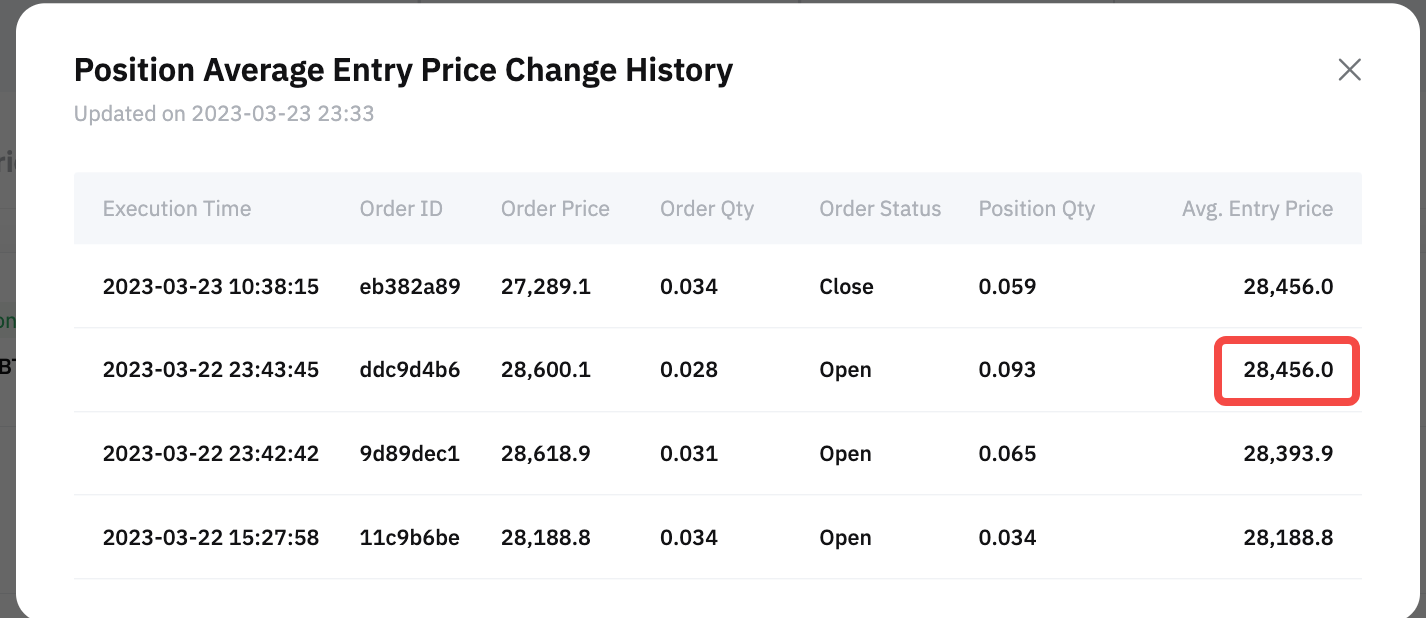Click the highlighted 28,456.0 average entry price
The image size is (1426, 618).
[1288, 371]
